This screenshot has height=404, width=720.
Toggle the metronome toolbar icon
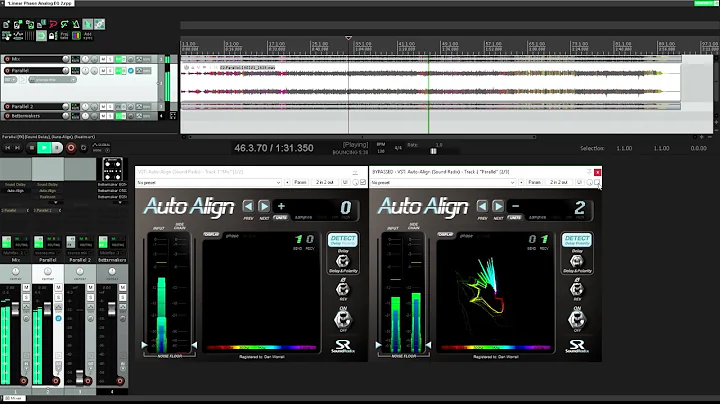point(76,24)
